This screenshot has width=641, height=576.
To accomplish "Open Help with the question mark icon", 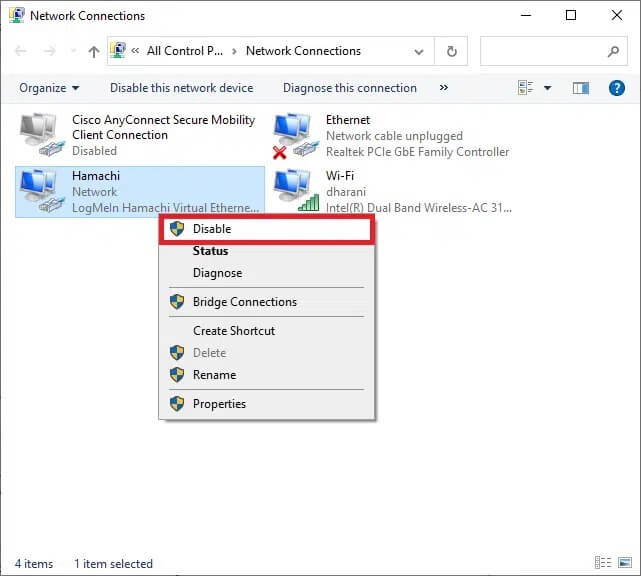I will (616, 88).
